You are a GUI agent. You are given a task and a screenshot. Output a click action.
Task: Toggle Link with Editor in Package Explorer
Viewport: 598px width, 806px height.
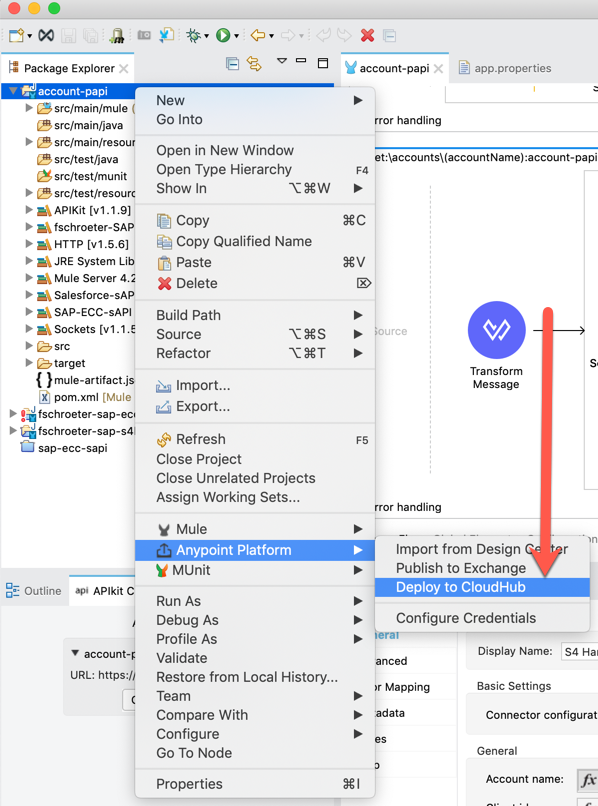click(254, 64)
